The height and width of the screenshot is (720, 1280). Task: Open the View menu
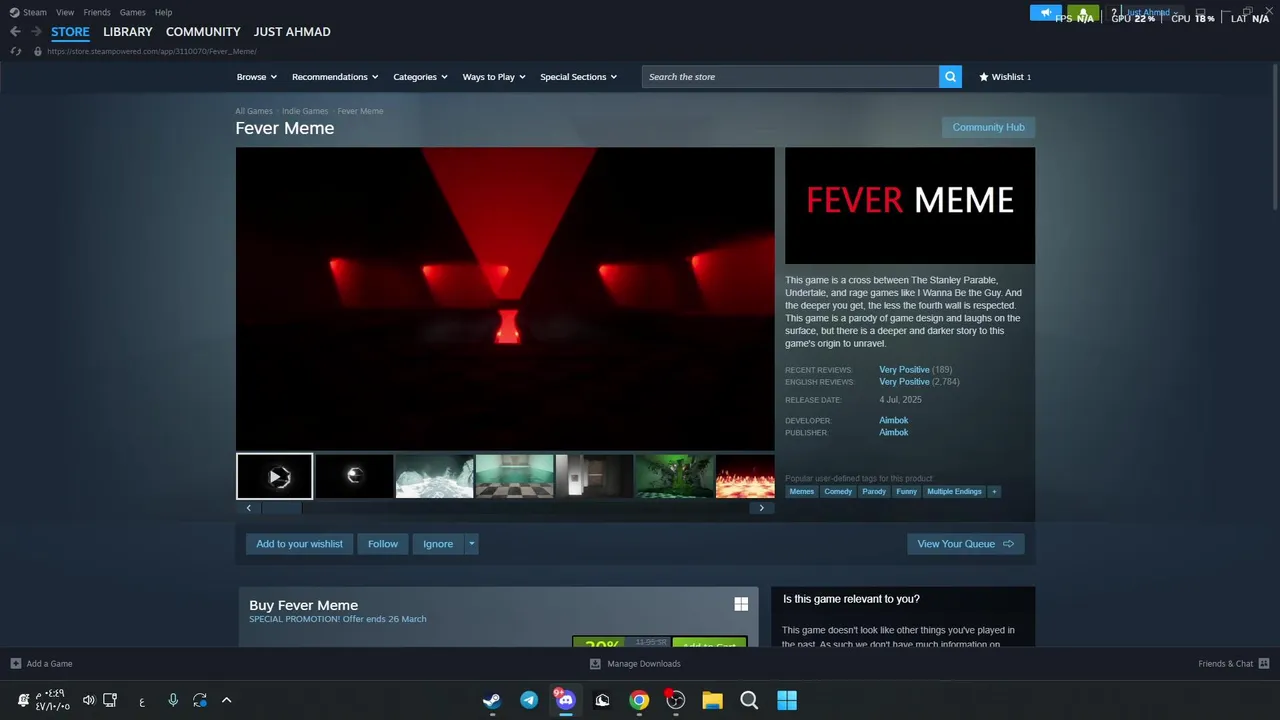coord(65,12)
